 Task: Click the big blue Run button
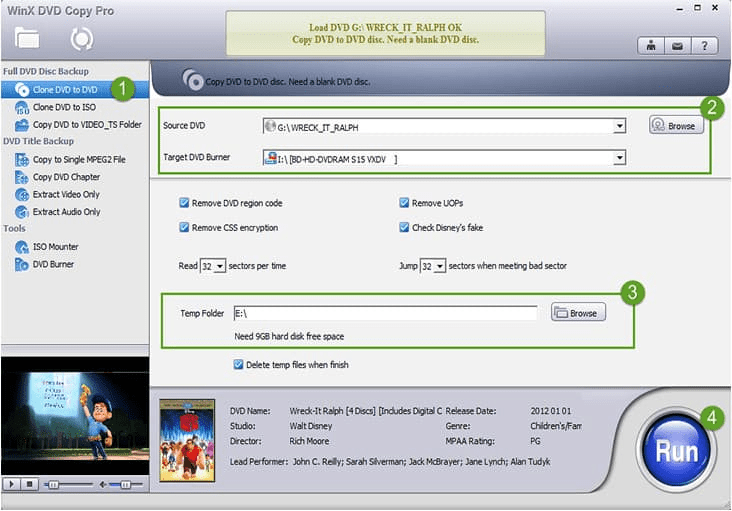[676, 450]
